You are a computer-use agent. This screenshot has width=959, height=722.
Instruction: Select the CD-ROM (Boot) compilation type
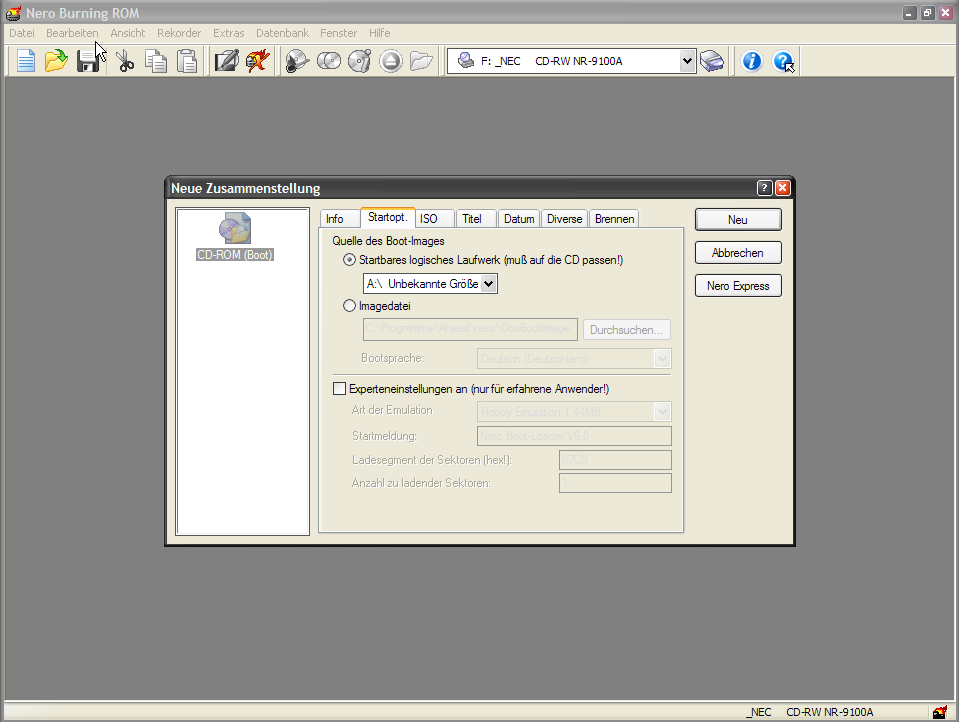pyautogui.click(x=235, y=237)
